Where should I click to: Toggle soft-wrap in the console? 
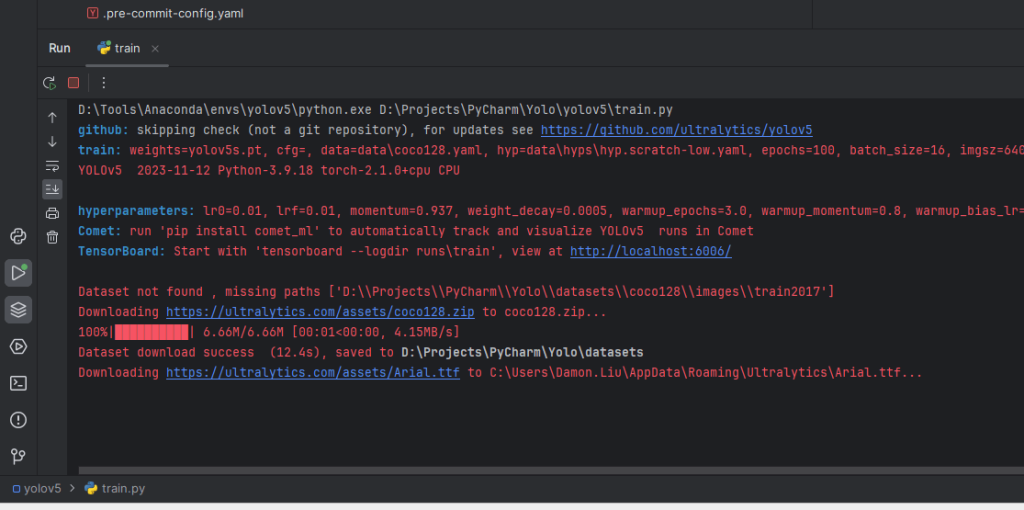point(52,165)
